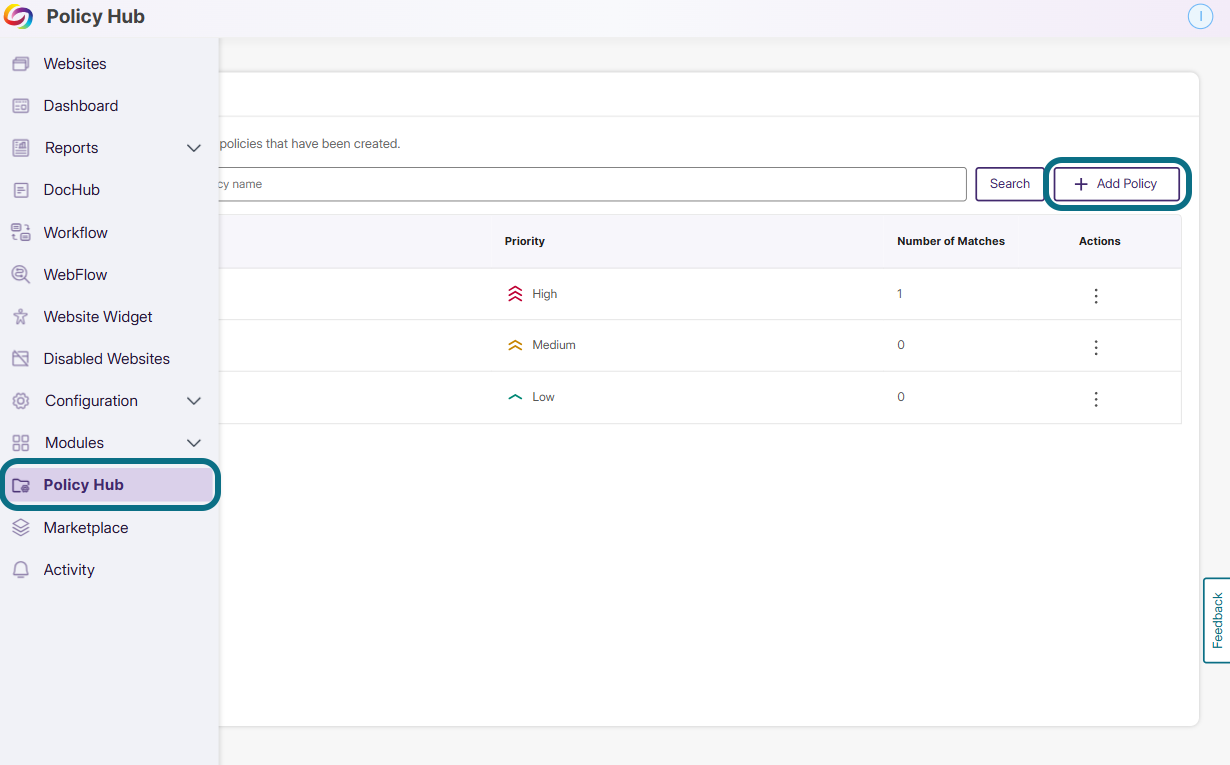The width and height of the screenshot is (1230, 765).
Task: Open the Dashboard icon in sidebar
Action: [20, 106]
